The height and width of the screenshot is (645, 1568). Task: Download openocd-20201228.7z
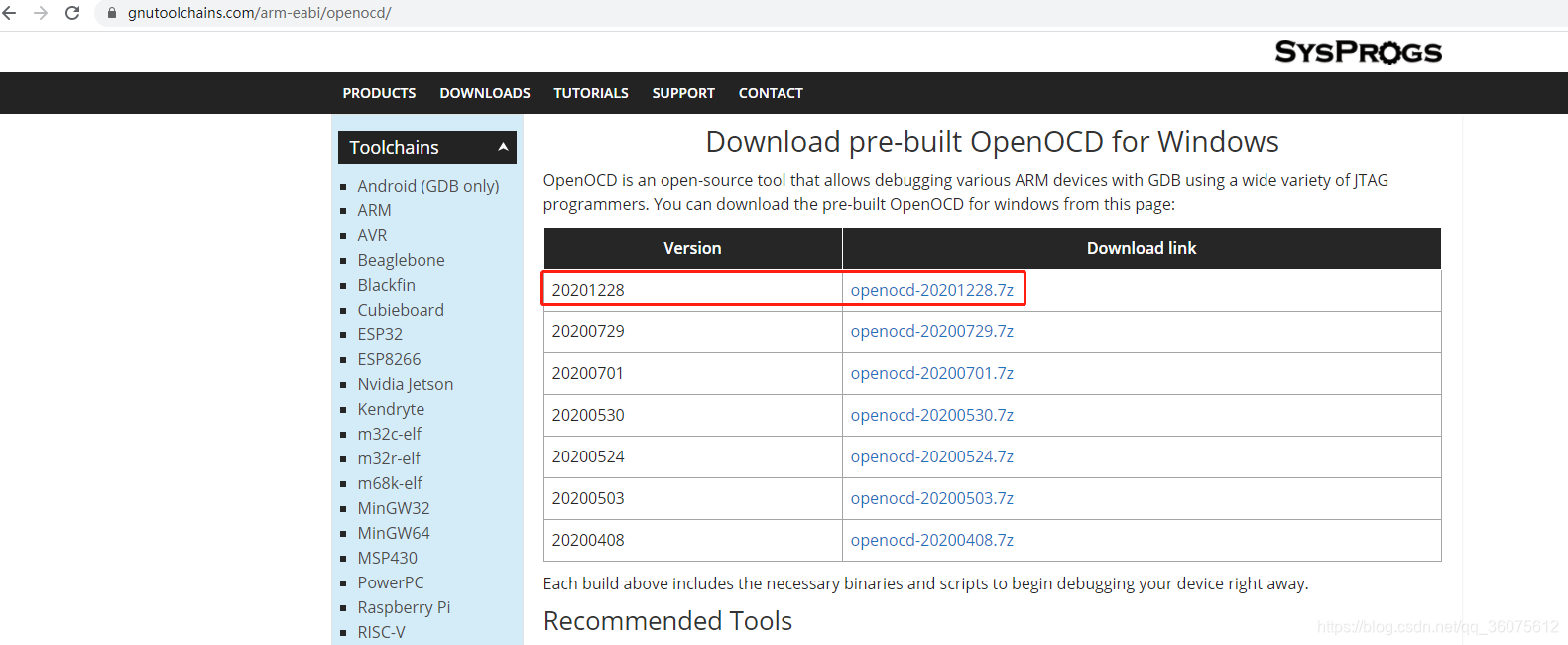(x=932, y=290)
